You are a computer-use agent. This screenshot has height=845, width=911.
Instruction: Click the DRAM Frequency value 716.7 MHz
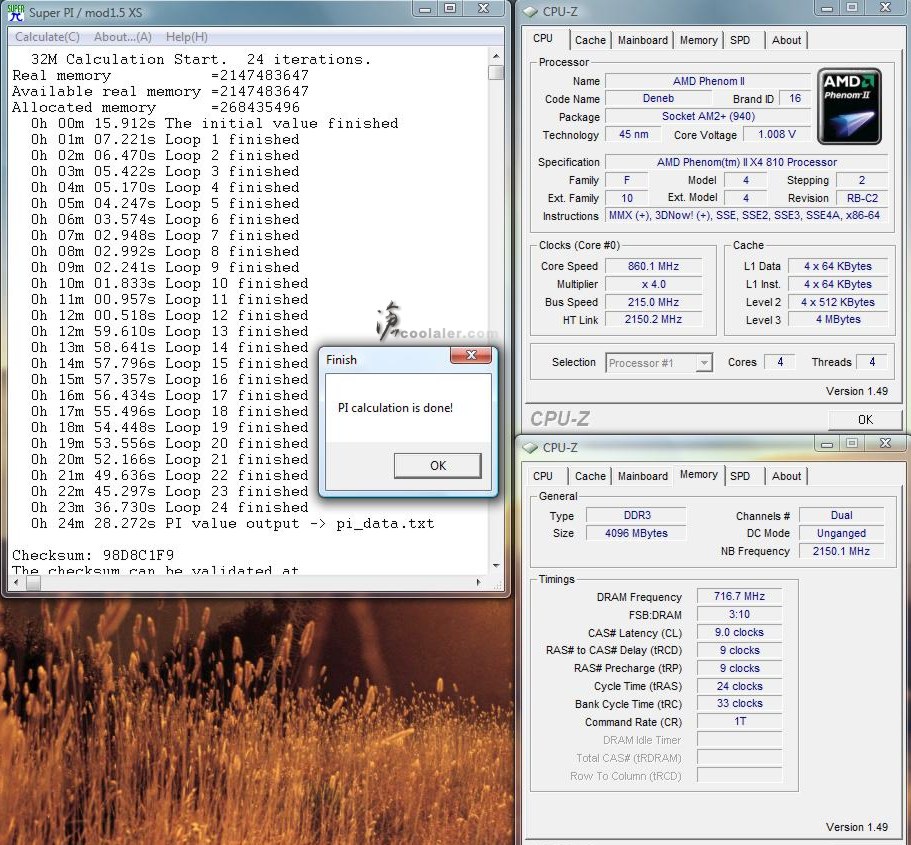[739, 596]
